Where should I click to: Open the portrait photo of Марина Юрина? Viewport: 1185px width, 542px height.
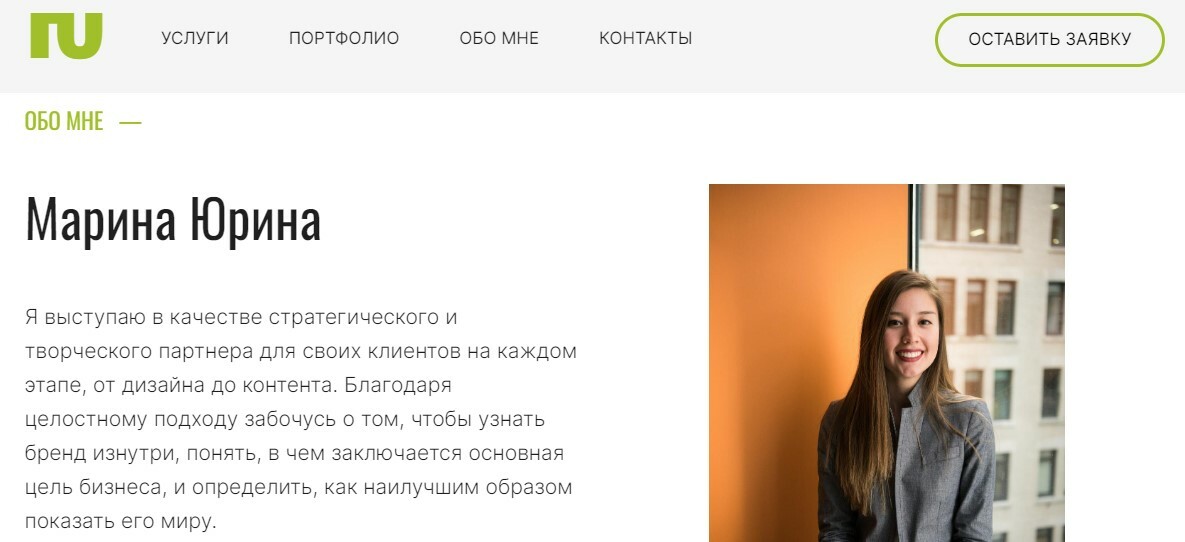pos(886,363)
